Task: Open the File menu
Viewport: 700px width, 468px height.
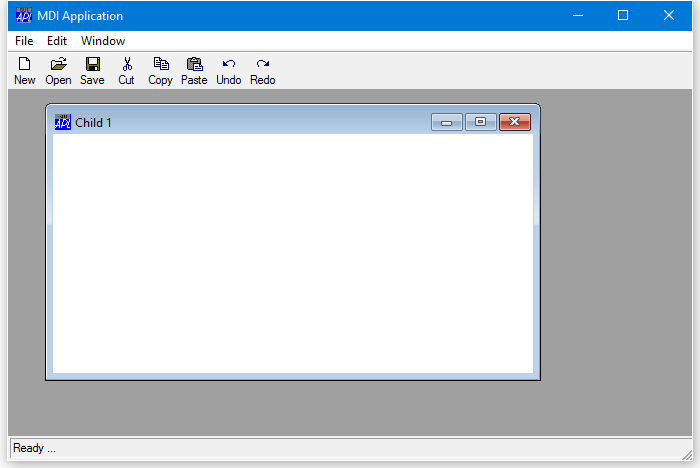Action: [24, 41]
